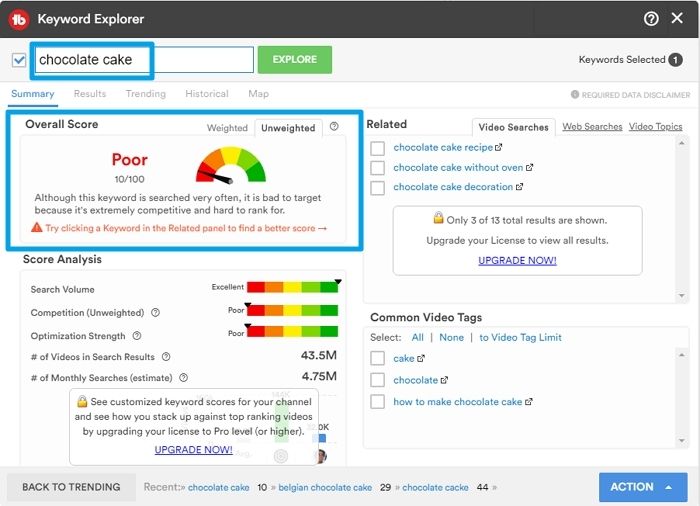This screenshot has width=700, height=506.
Task: Check the chocolate cake decoration checkbox
Action: (378, 188)
